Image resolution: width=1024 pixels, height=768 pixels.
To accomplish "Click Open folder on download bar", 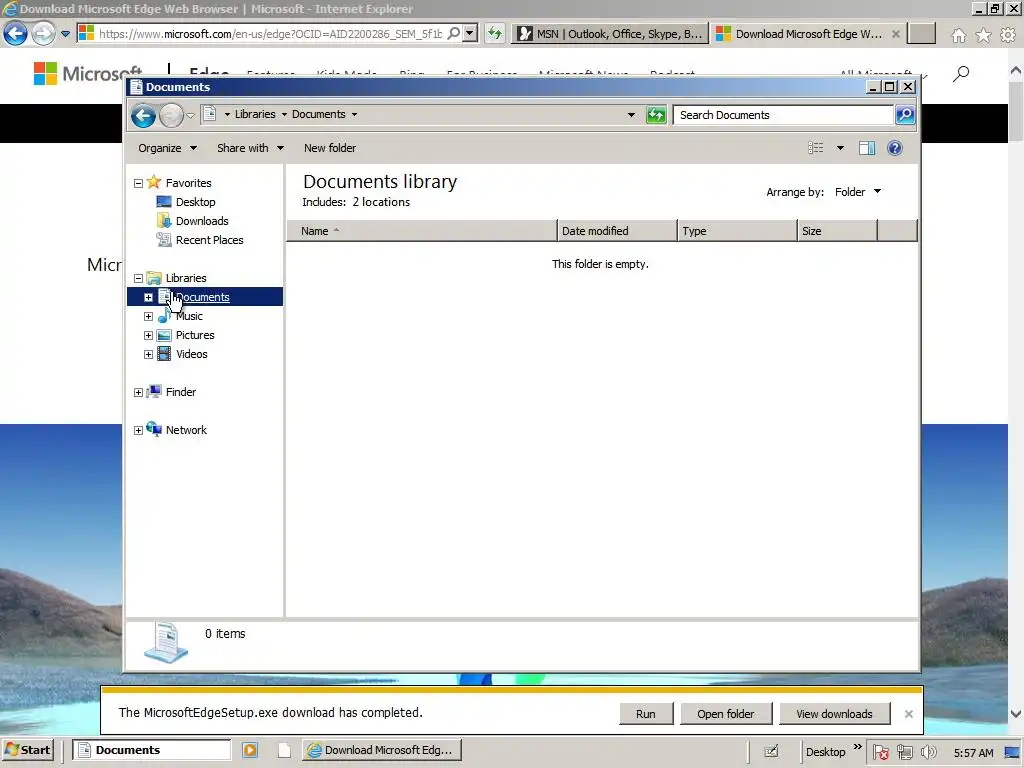I will (x=726, y=714).
